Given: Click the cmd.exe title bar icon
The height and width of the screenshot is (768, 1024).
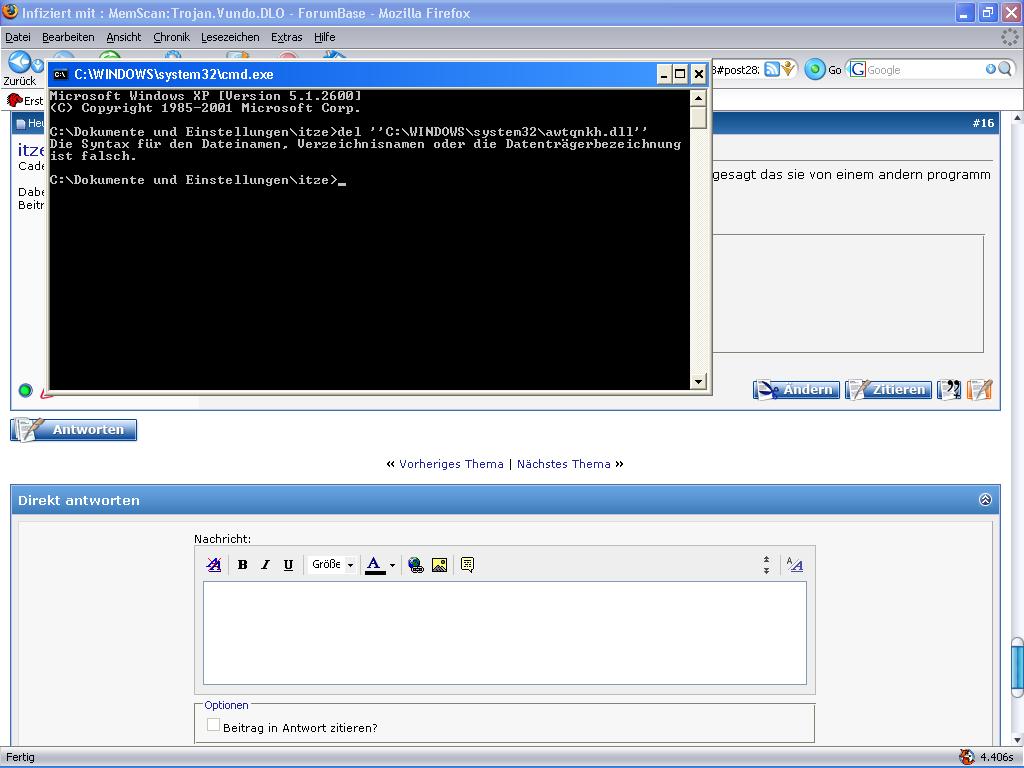Looking at the screenshot, I should pyautogui.click(x=60, y=74).
